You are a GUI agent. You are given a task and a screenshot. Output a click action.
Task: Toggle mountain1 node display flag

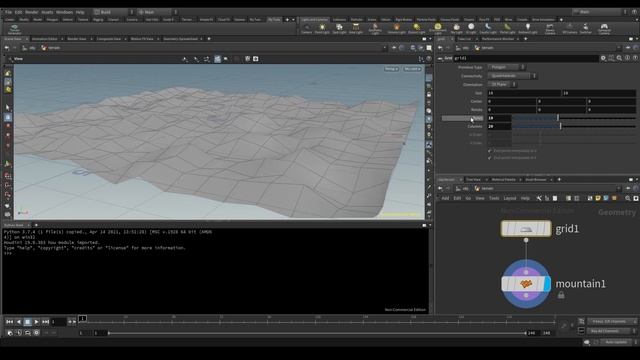pyautogui.click(x=547, y=284)
